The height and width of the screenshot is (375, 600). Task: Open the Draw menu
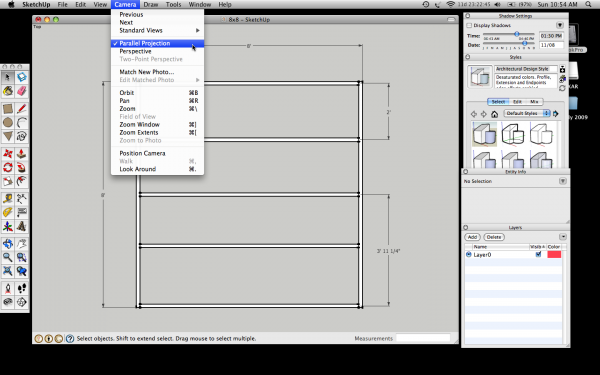point(151,5)
